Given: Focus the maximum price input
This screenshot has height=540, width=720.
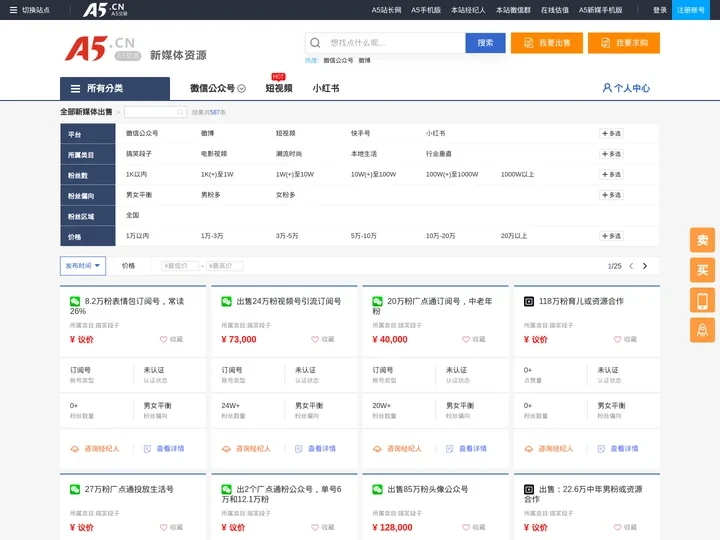Looking at the screenshot, I should (225, 266).
